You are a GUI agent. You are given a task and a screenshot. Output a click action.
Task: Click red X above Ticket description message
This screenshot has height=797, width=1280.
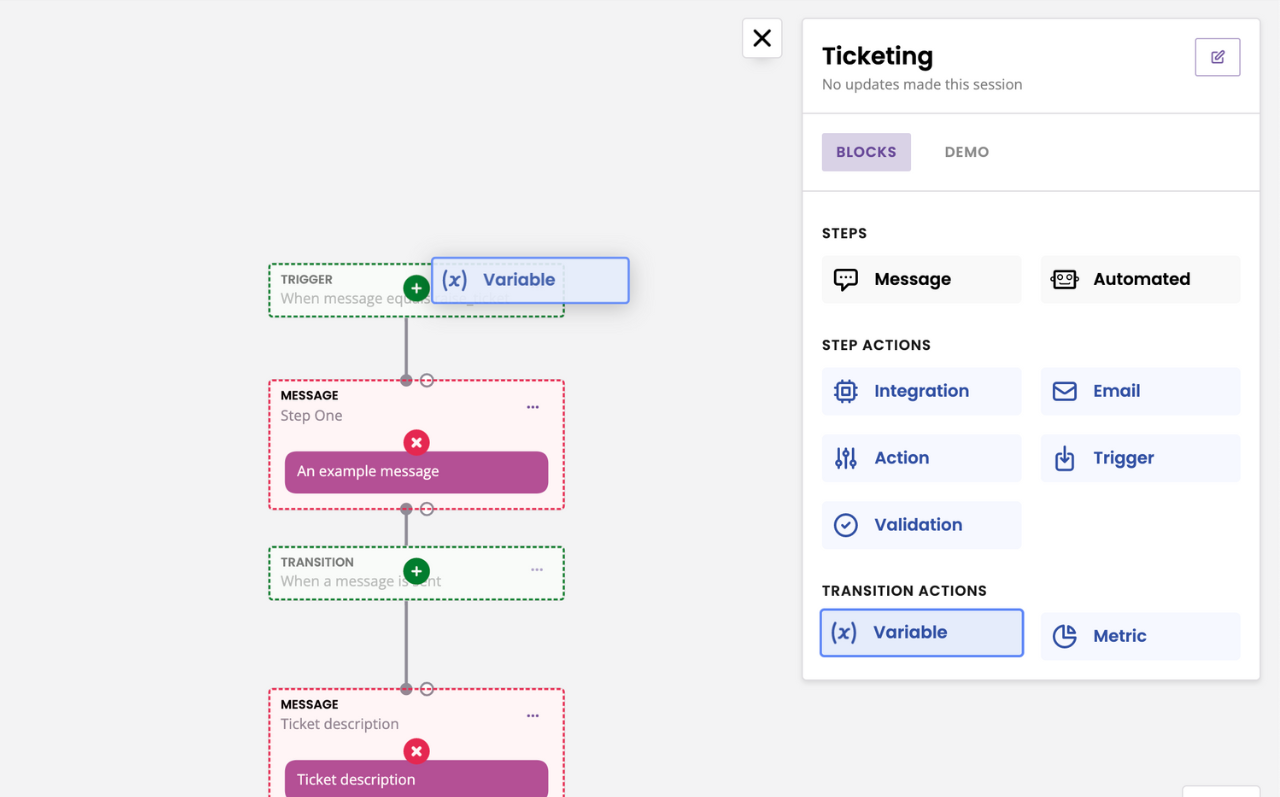[x=416, y=751]
